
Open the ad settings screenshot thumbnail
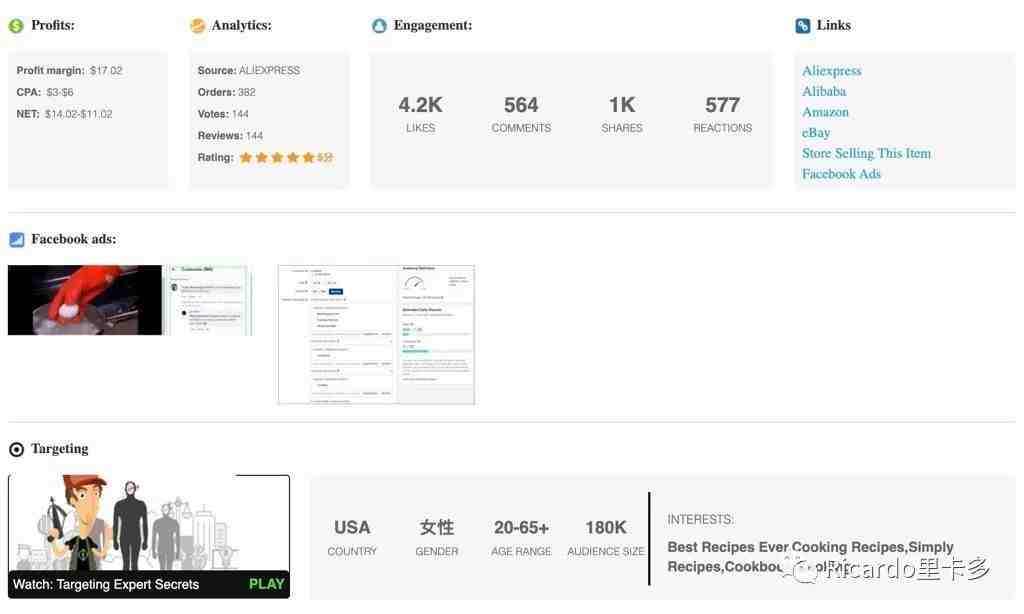(x=376, y=334)
